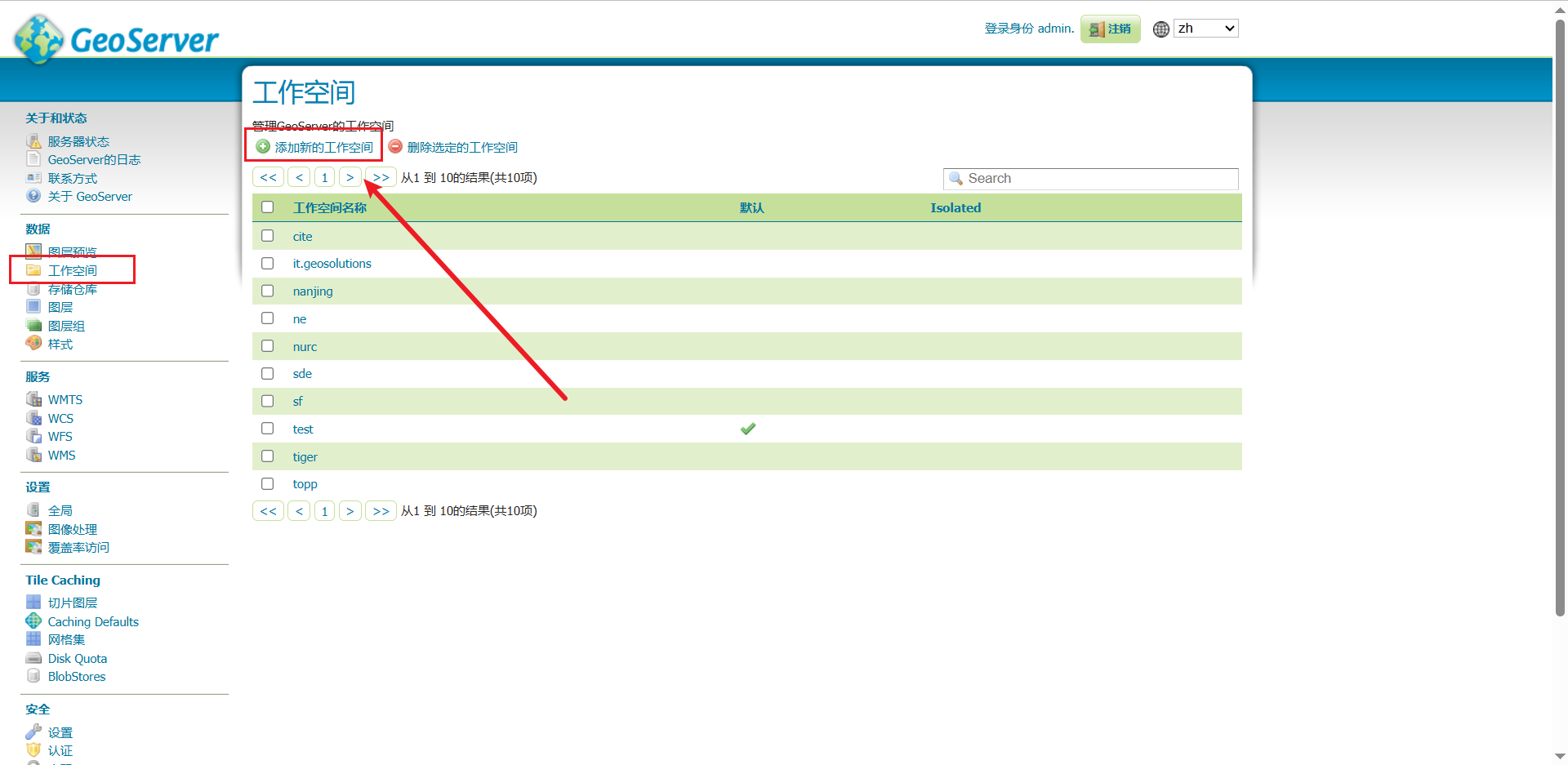Click the GeoServer logs document icon
Image resolution: width=1568 pixels, height=765 pixels.
click(33, 159)
